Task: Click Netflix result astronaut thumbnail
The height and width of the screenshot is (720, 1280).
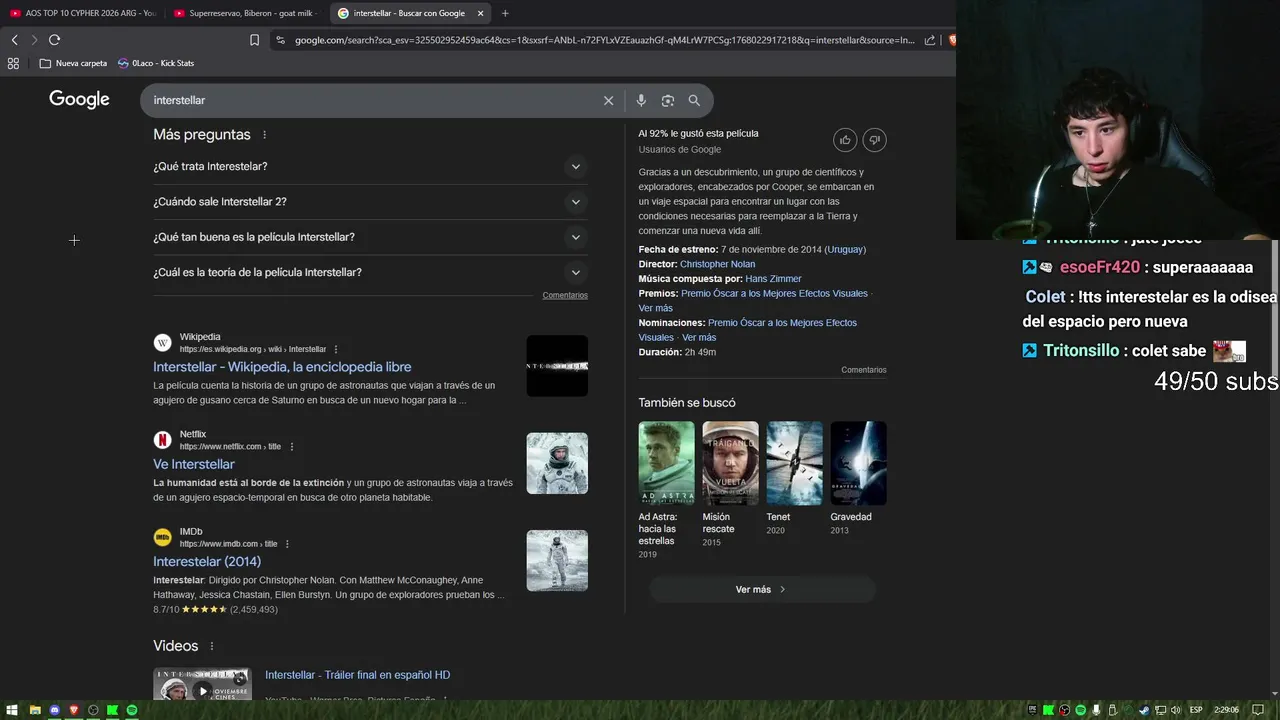Action: pyautogui.click(x=557, y=463)
